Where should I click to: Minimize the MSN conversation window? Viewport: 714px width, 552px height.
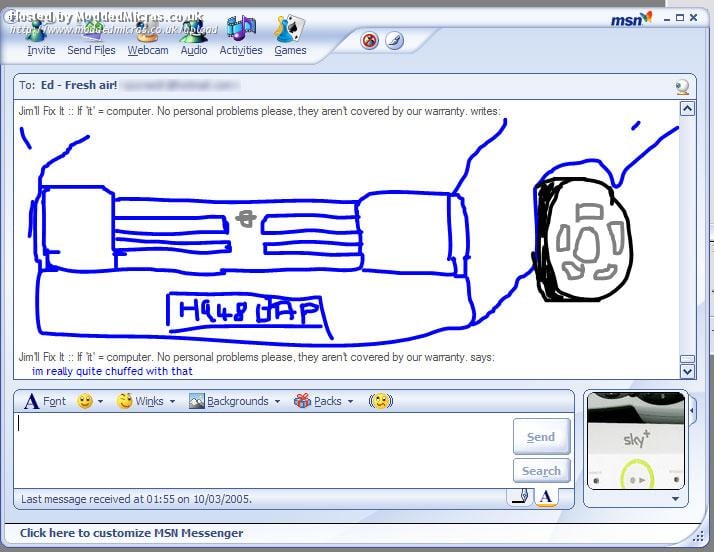click(667, 18)
